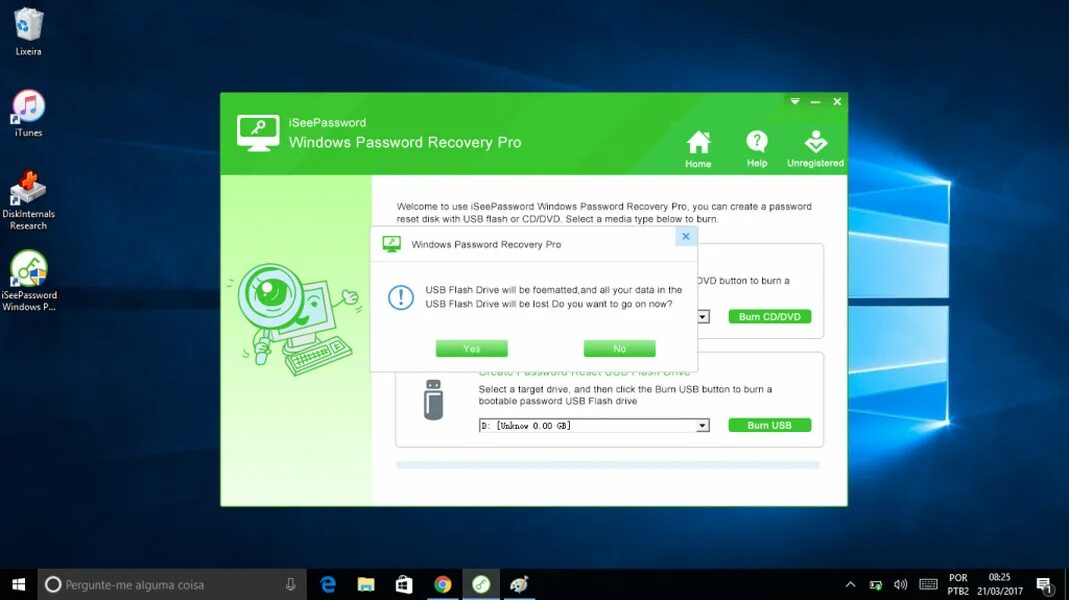Click the blue exclamation warning icon
The width and height of the screenshot is (1069, 600).
click(401, 297)
